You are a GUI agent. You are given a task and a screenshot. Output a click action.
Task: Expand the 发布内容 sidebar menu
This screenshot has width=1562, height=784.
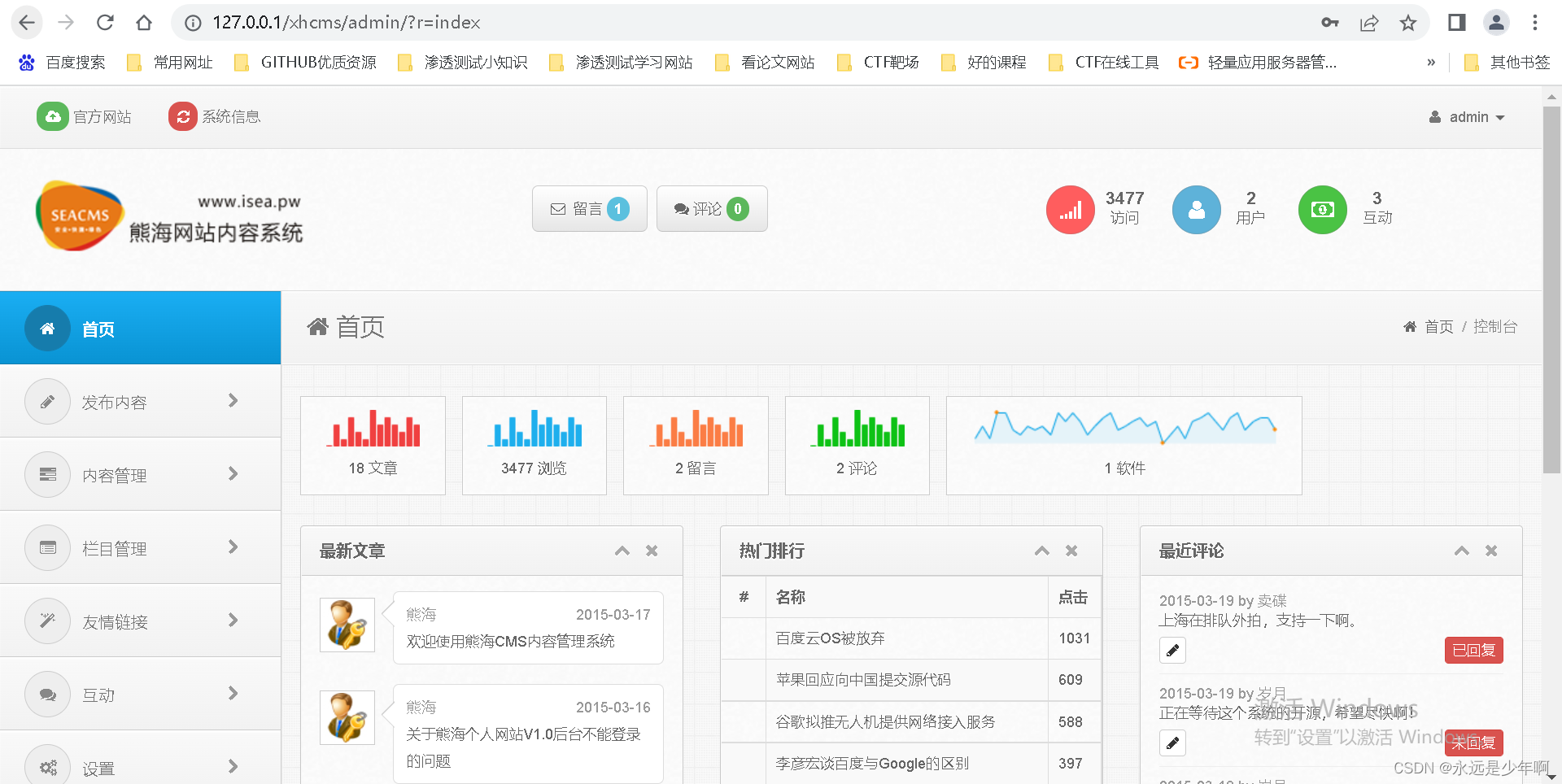click(140, 401)
